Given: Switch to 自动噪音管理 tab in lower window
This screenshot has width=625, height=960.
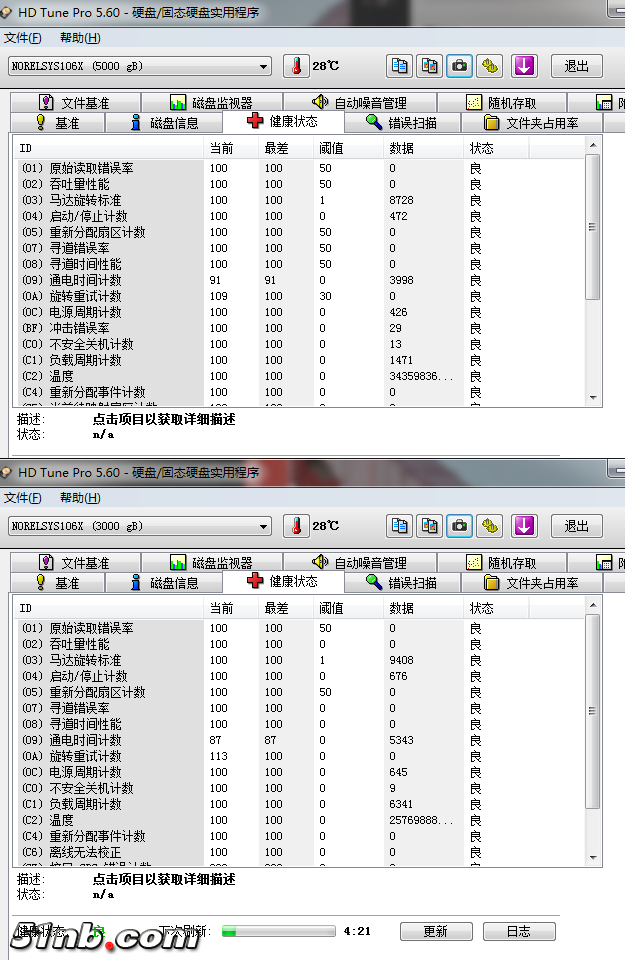Looking at the screenshot, I should (x=360, y=562).
